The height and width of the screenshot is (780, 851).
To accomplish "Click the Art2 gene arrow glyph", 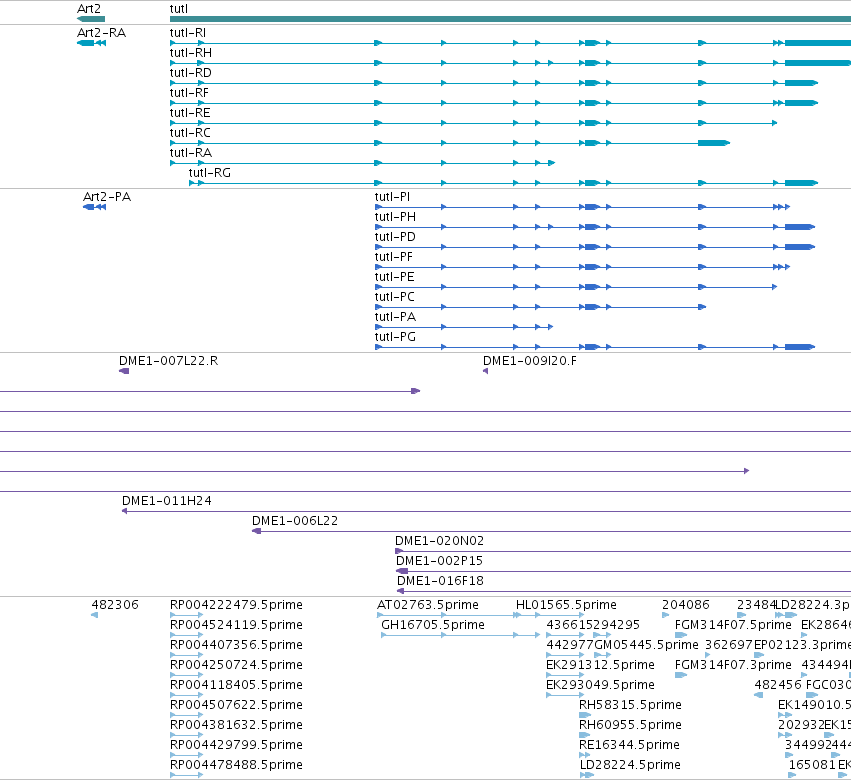I will [91, 19].
